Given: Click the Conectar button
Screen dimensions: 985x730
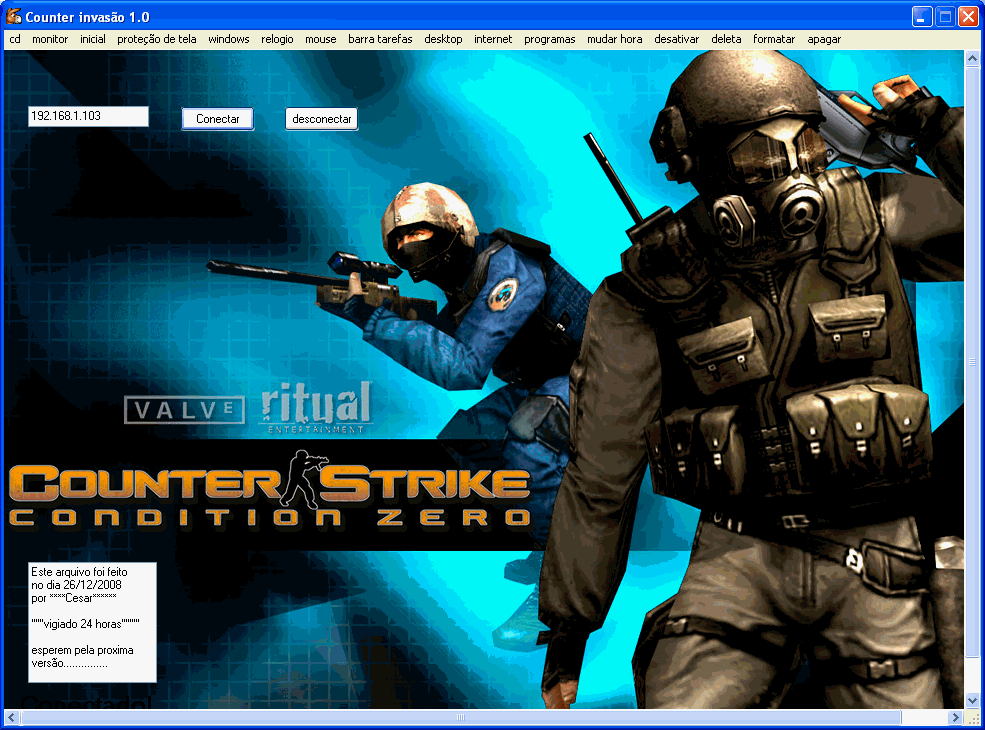Looking at the screenshot, I should (217, 118).
